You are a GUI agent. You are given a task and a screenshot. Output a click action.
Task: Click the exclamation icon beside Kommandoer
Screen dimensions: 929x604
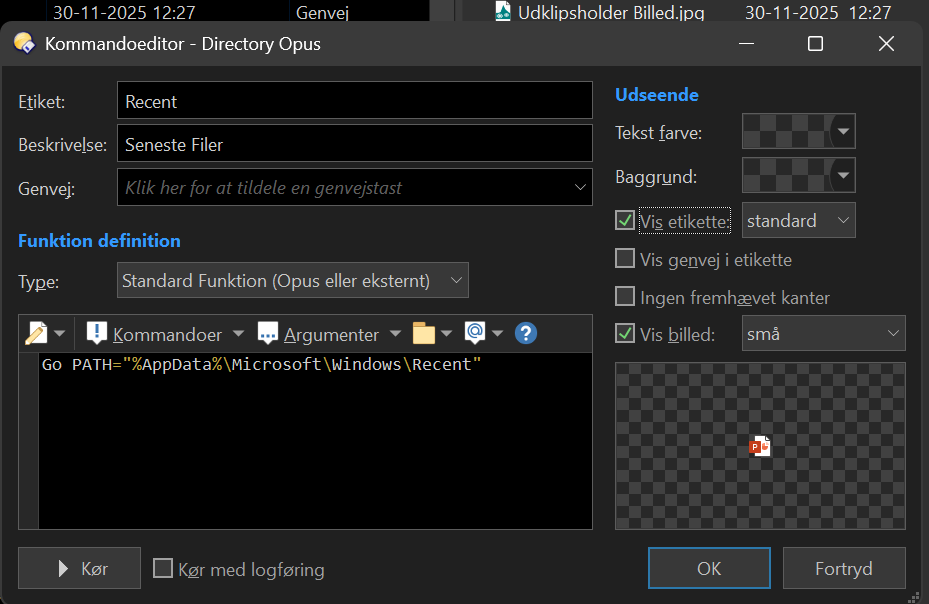[97, 334]
